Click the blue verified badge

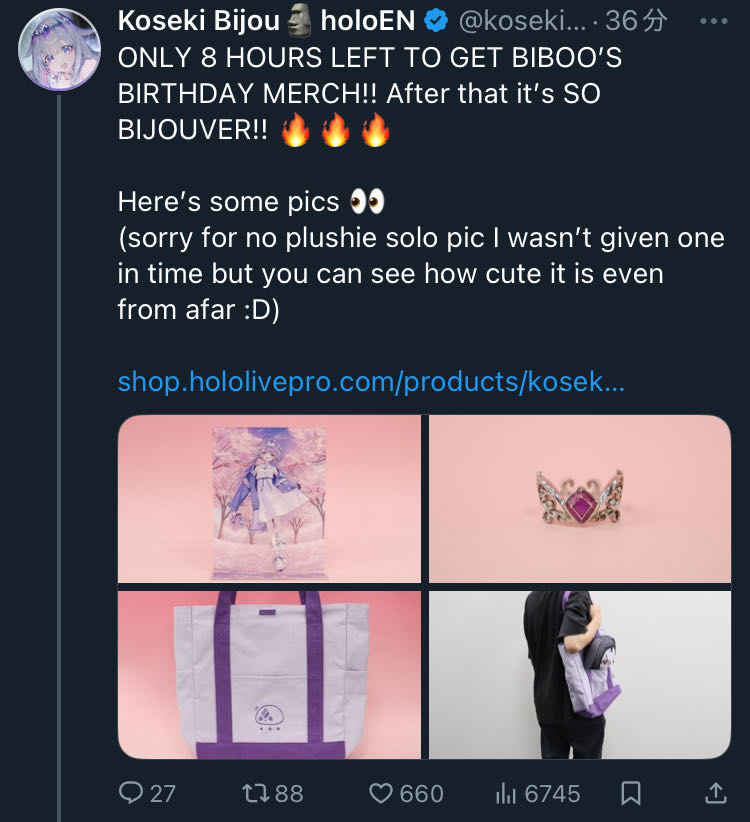(x=436, y=21)
